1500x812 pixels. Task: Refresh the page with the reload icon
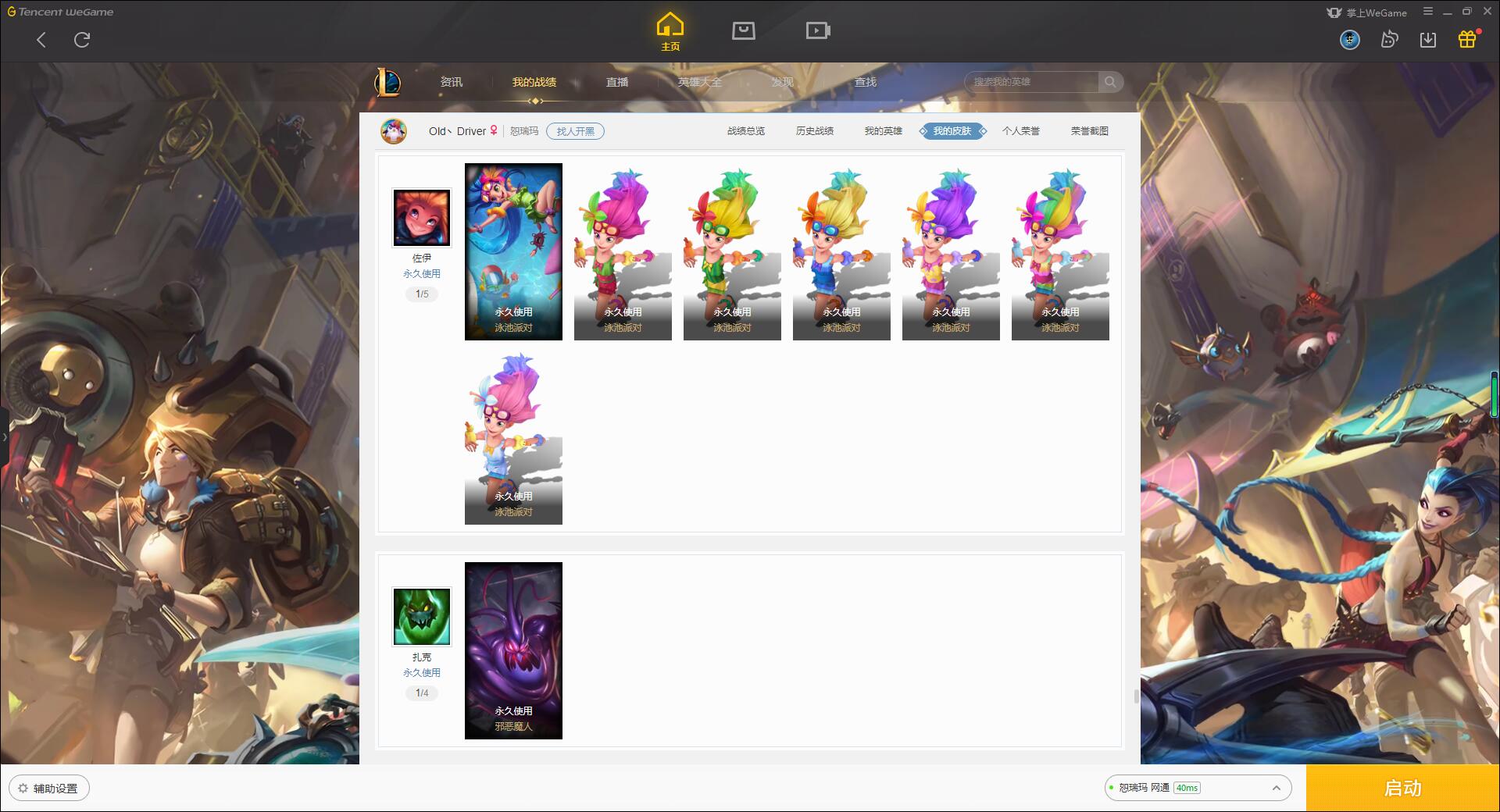[x=82, y=40]
